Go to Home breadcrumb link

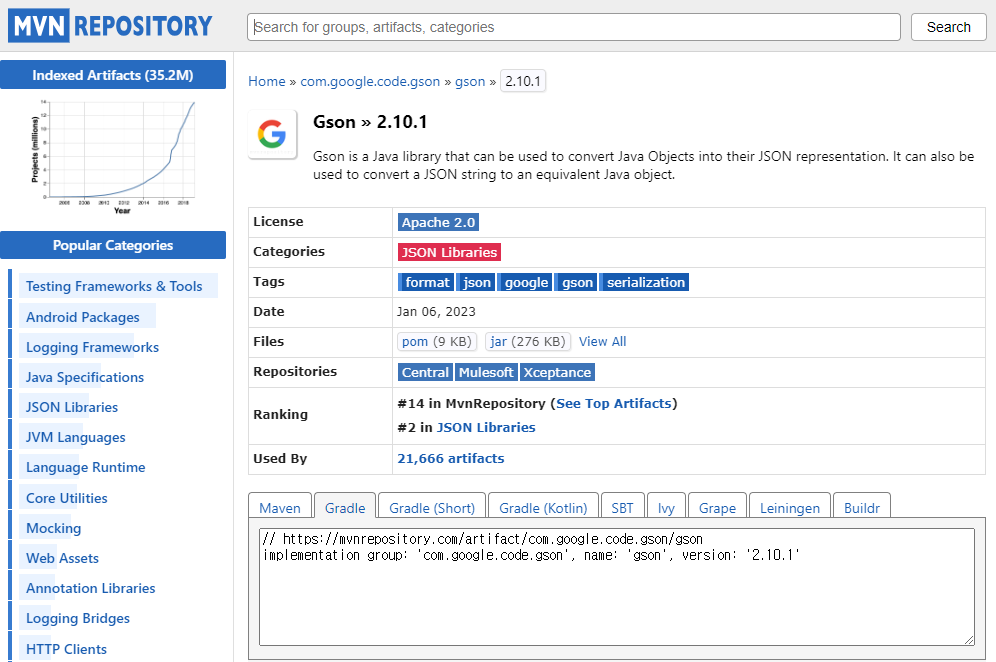267,81
